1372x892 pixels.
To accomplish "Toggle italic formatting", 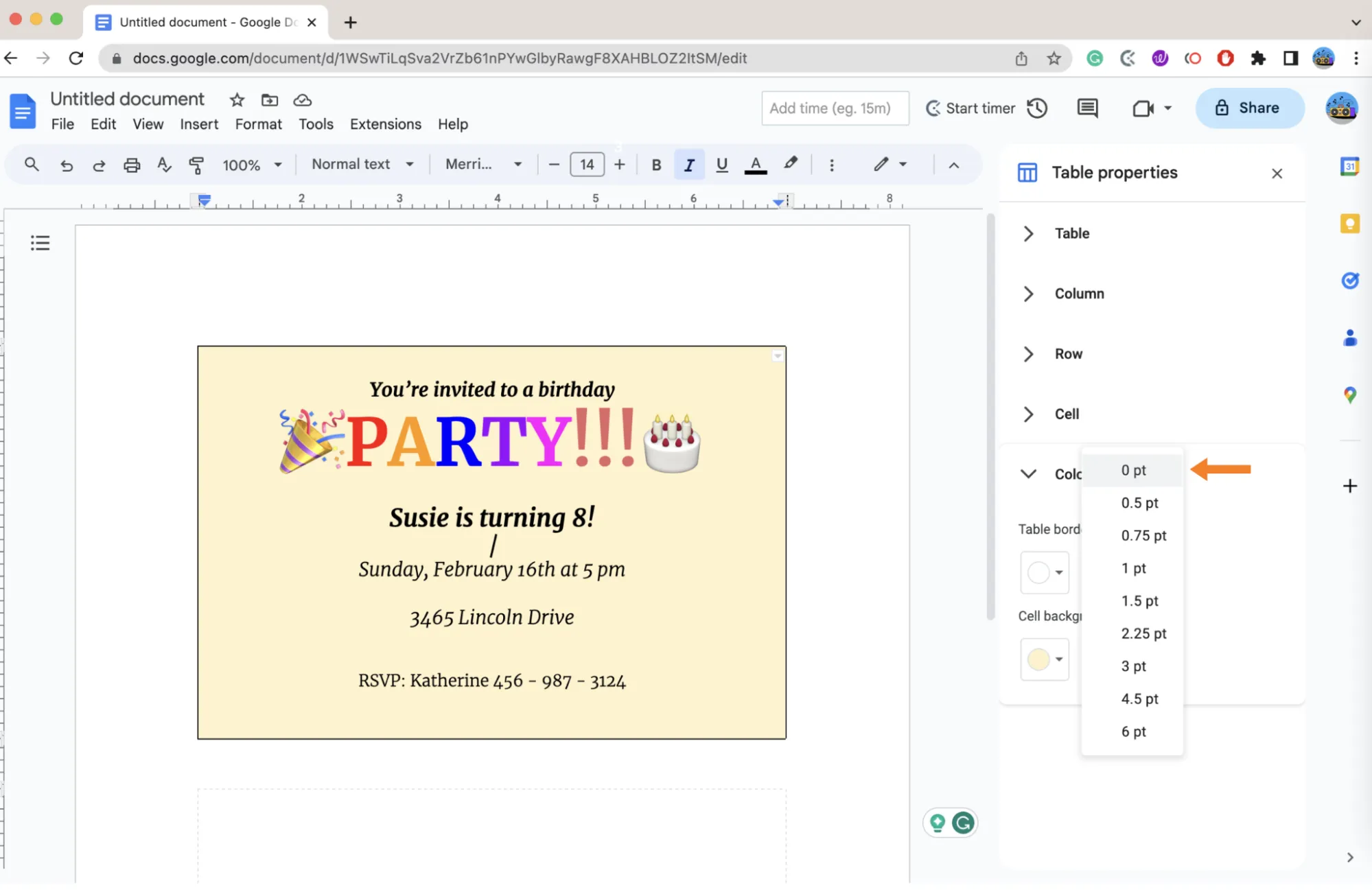I will [689, 165].
